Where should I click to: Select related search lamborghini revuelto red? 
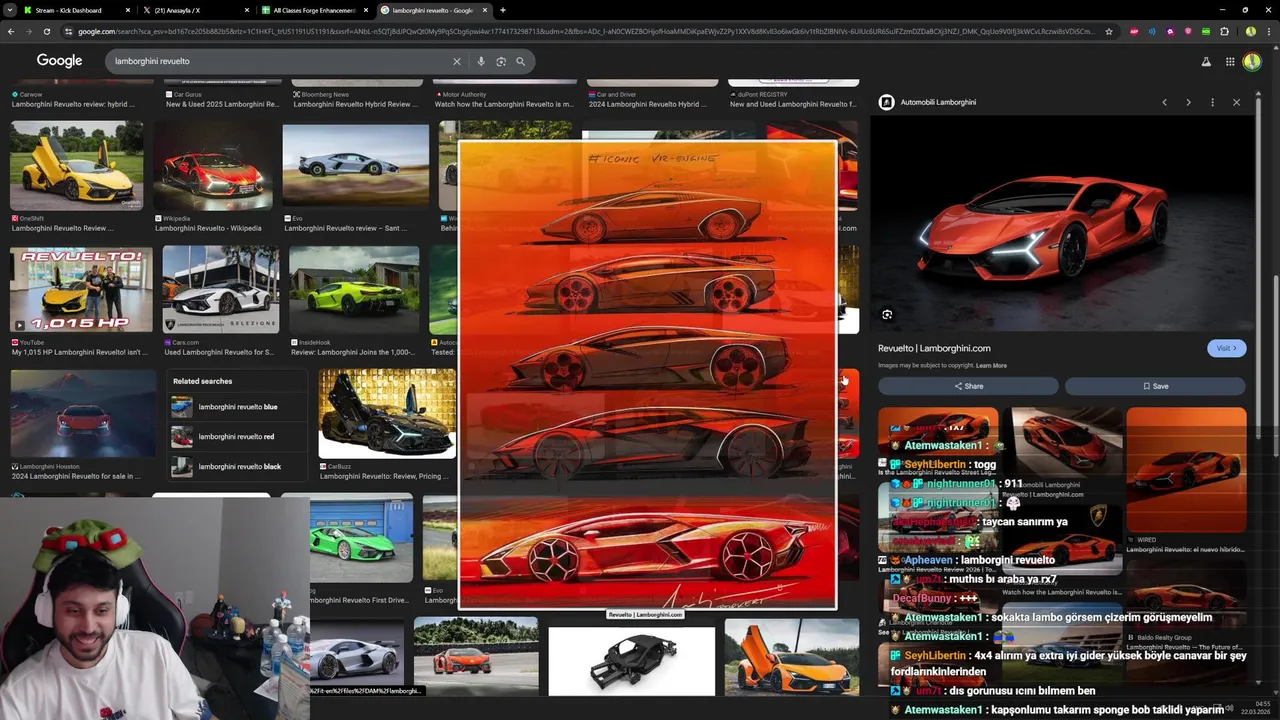pyautogui.click(x=236, y=437)
